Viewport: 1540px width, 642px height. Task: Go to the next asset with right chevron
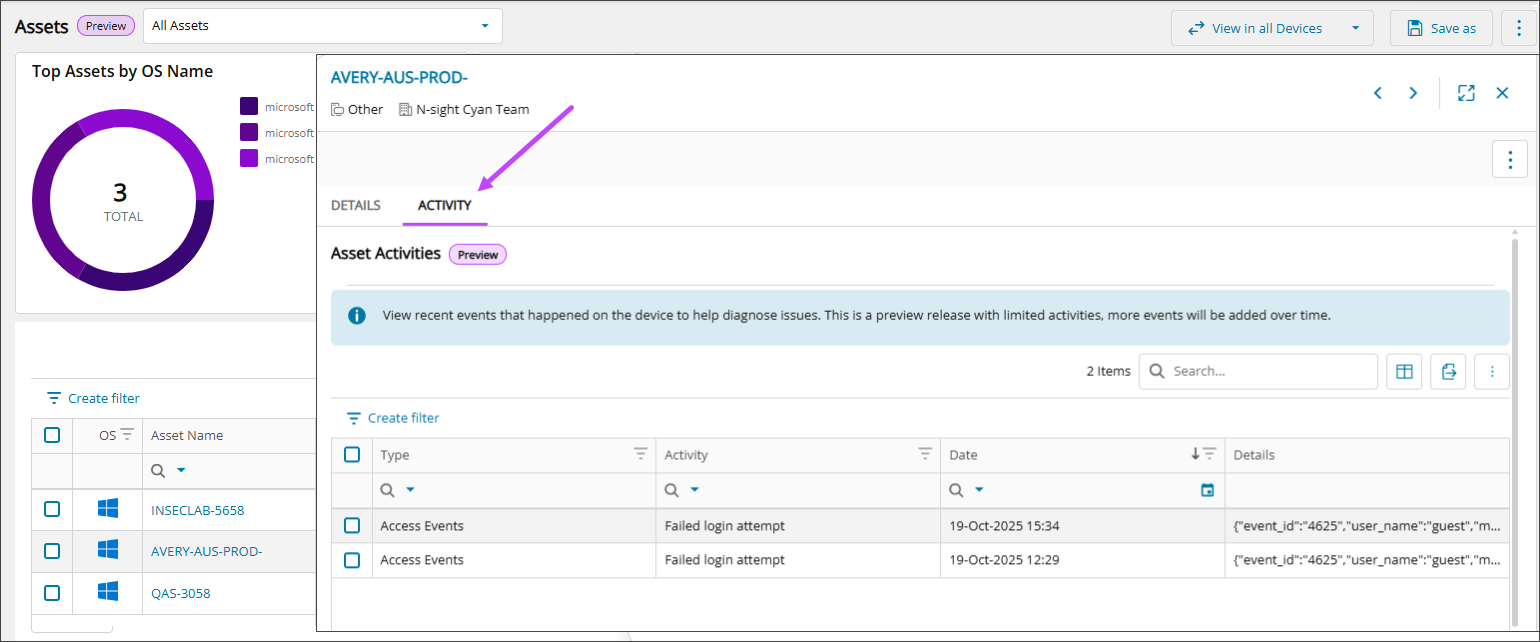pyautogui.click(x=1413, y=93)
